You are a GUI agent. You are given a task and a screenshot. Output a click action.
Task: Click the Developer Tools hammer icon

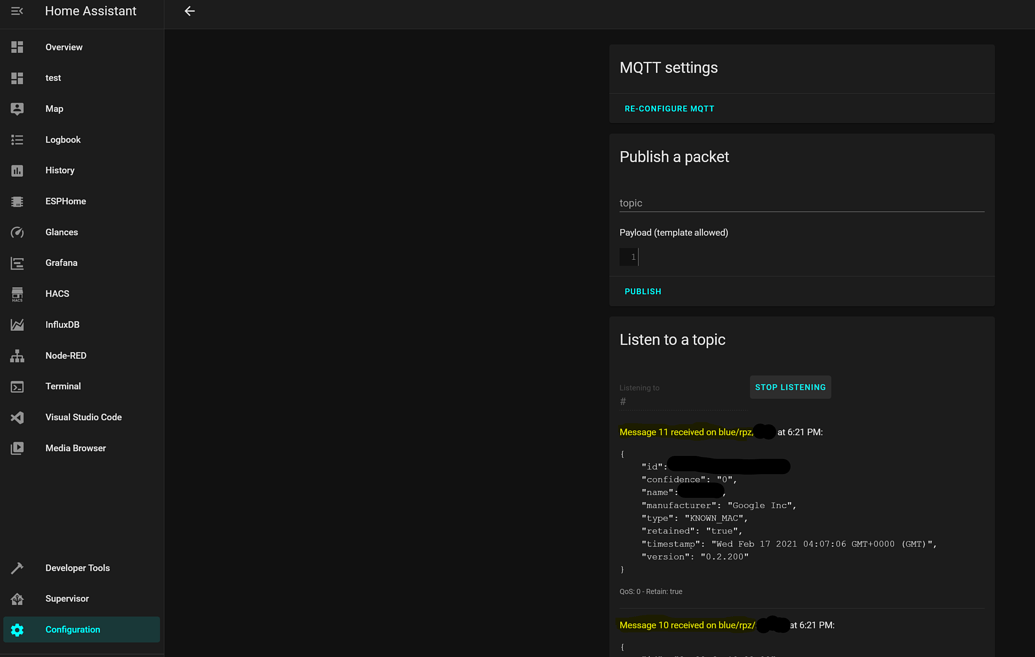(x=17, y=568)
